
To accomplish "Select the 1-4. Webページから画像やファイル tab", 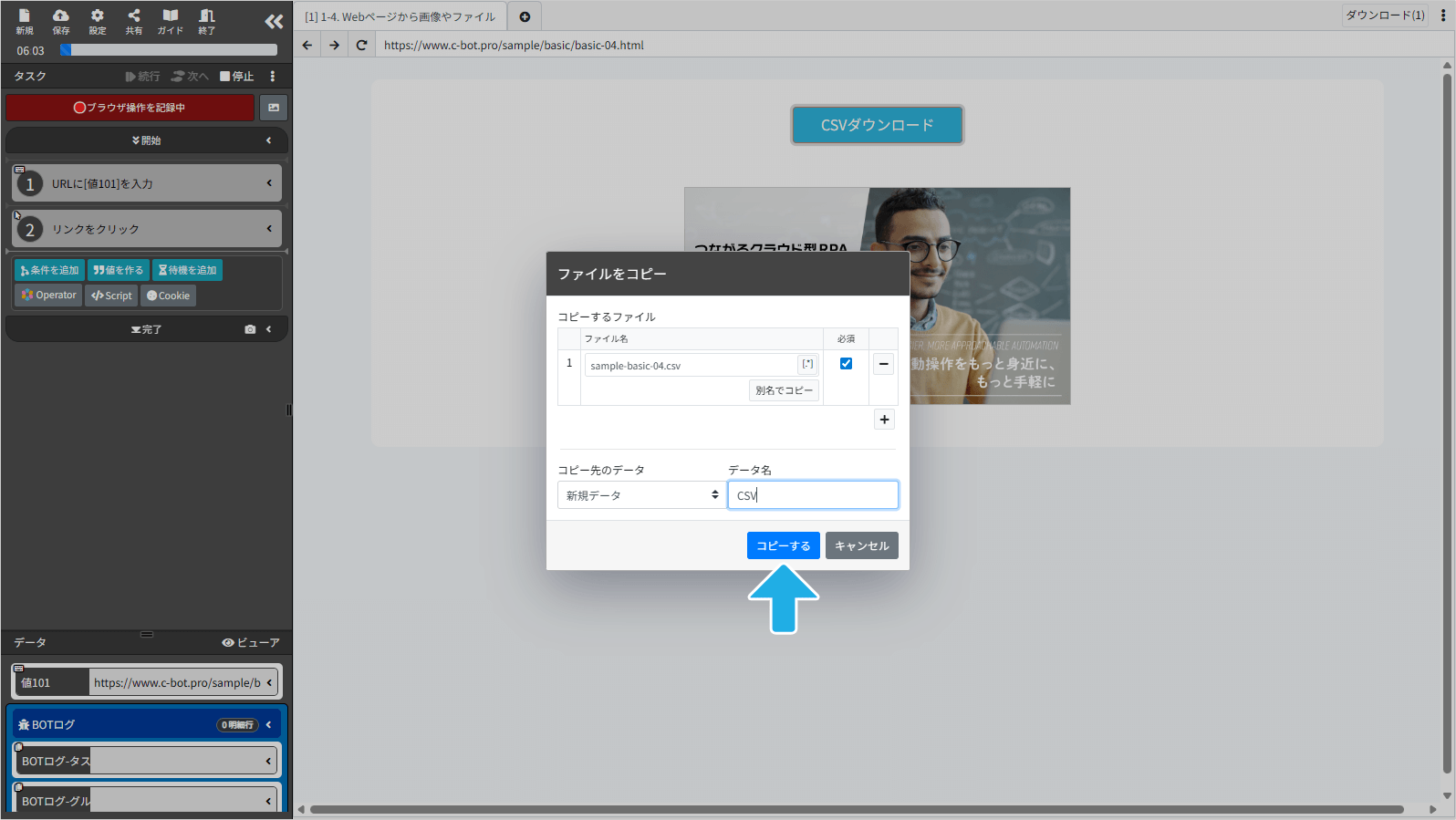I will 400,16.
